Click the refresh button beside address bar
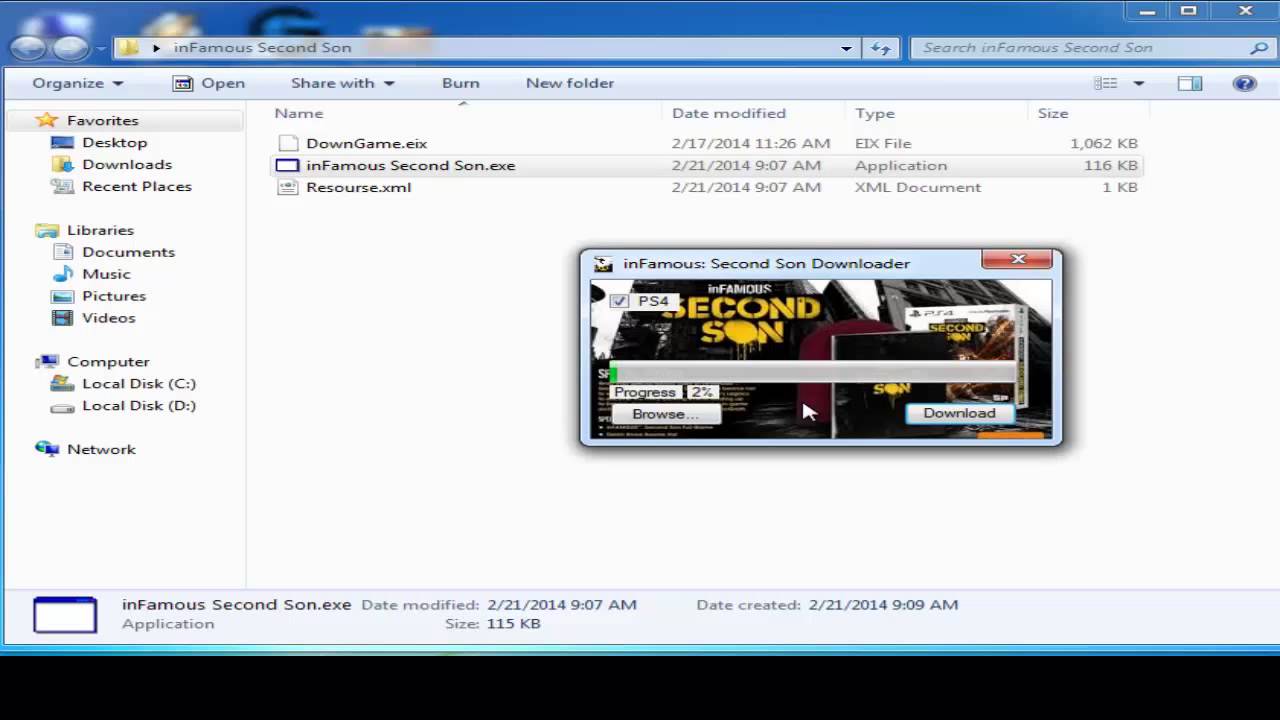 (x=881, y=48)
